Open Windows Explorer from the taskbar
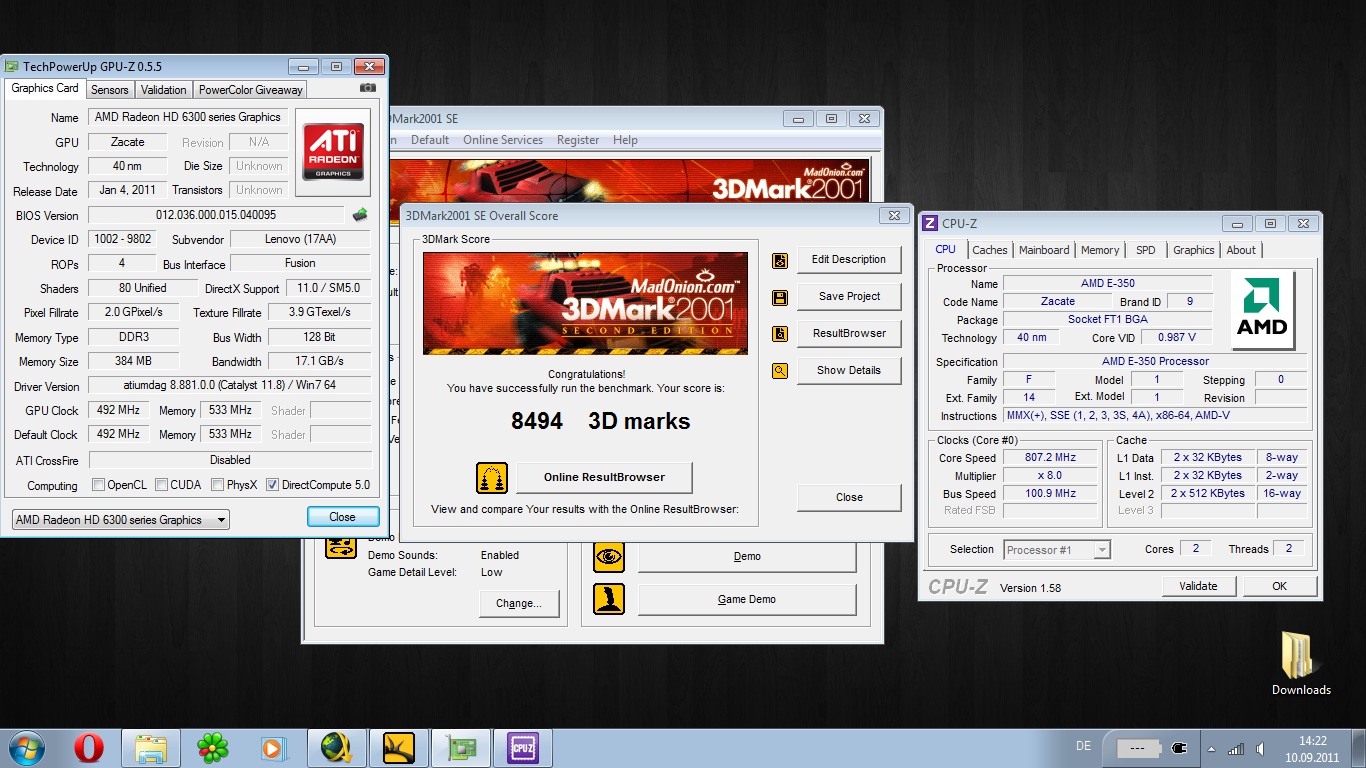Image resolution: width=1366 pixels, height=768 pixels. click(x=151, y=748)
